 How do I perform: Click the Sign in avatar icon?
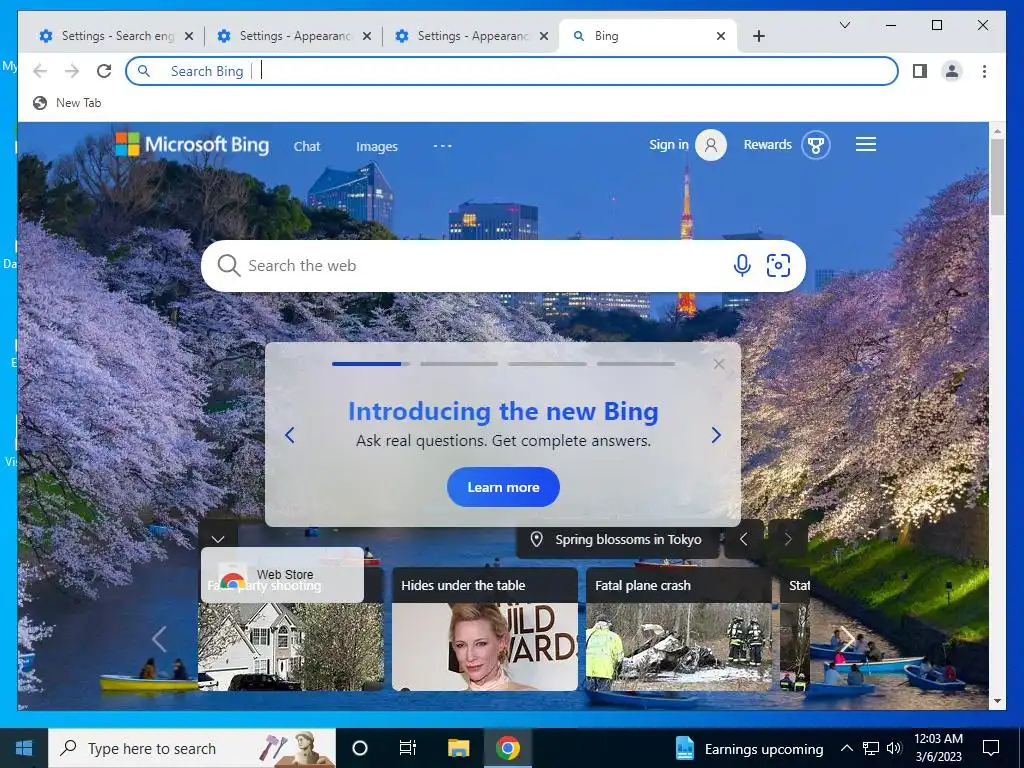711,144
